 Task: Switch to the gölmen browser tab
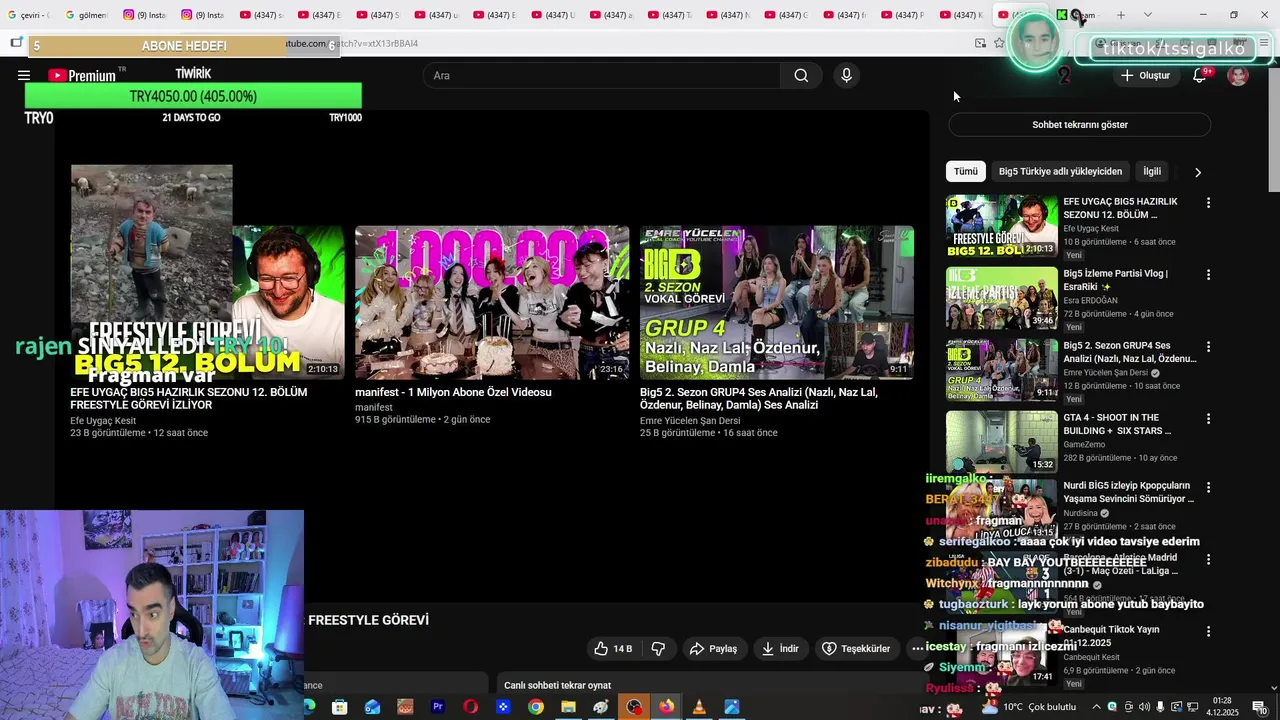click(x=86, y=15)
